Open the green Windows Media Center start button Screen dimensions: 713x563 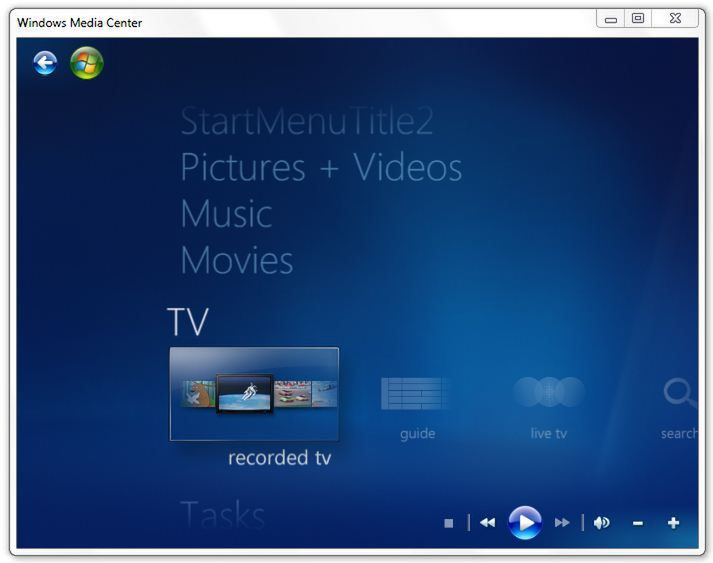(x=87, y=63)
